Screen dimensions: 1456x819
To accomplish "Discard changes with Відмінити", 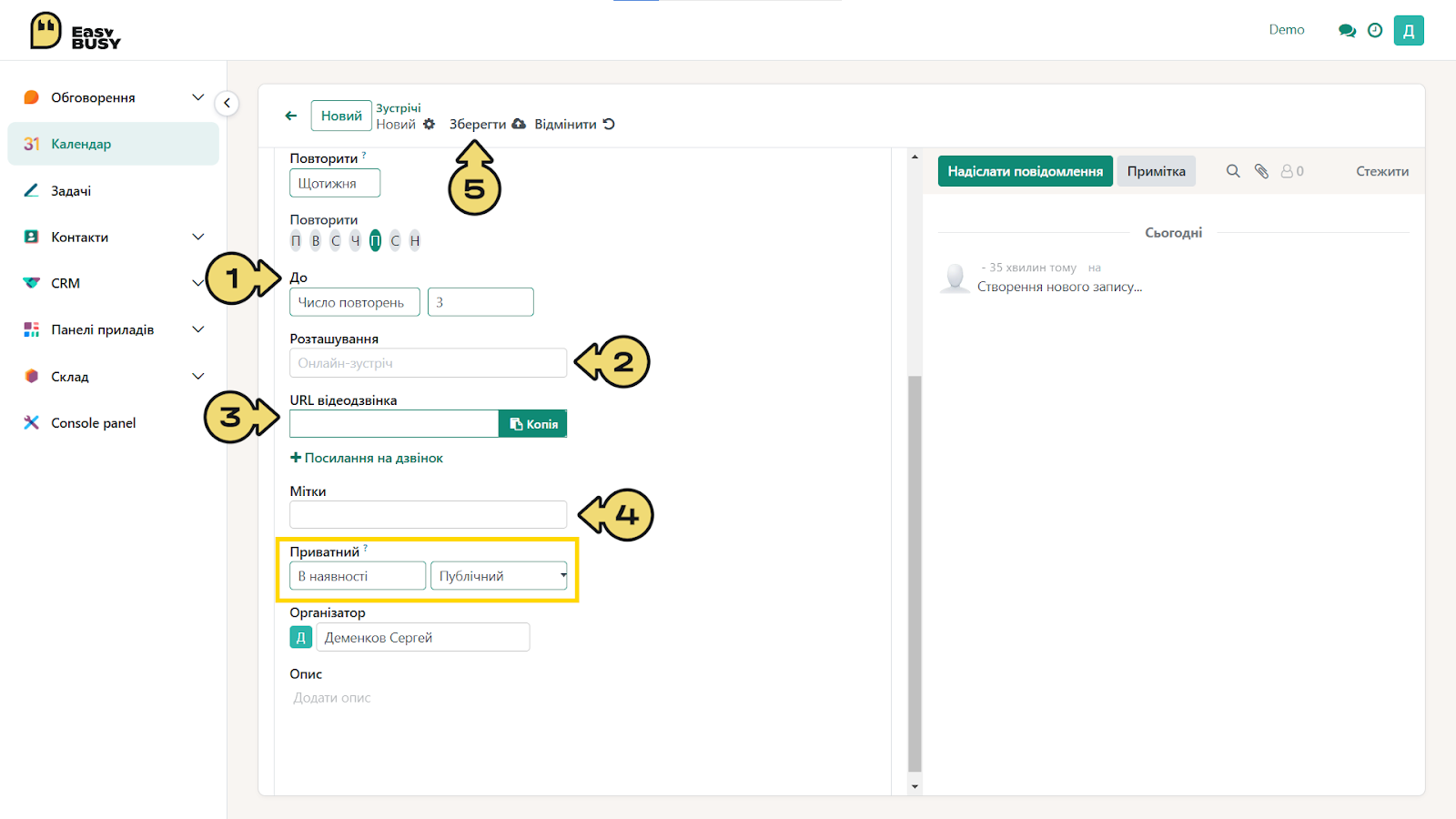I will (x=574, y=124).
